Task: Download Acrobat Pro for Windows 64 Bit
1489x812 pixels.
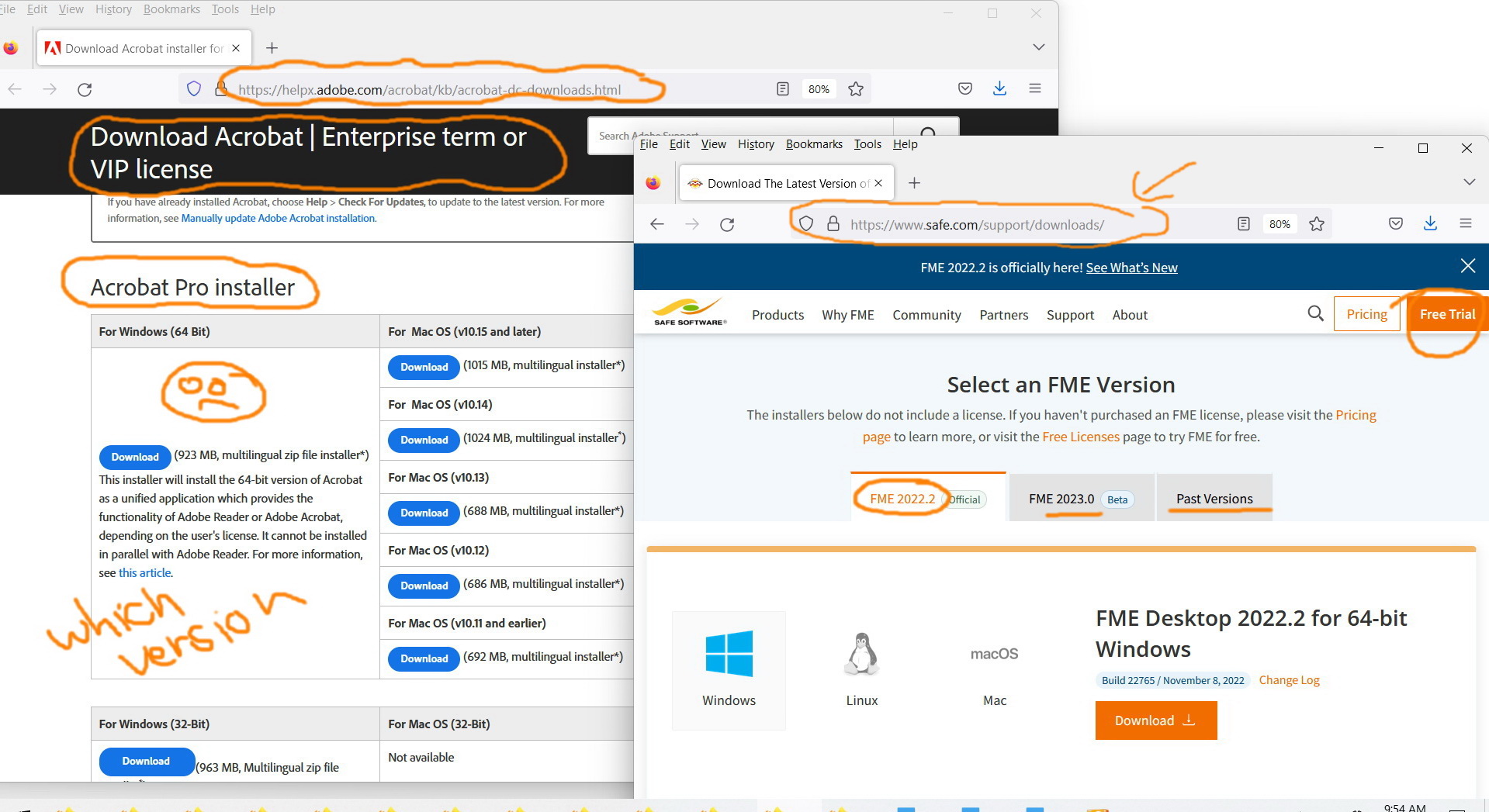Action: click(x=135, y=457)
